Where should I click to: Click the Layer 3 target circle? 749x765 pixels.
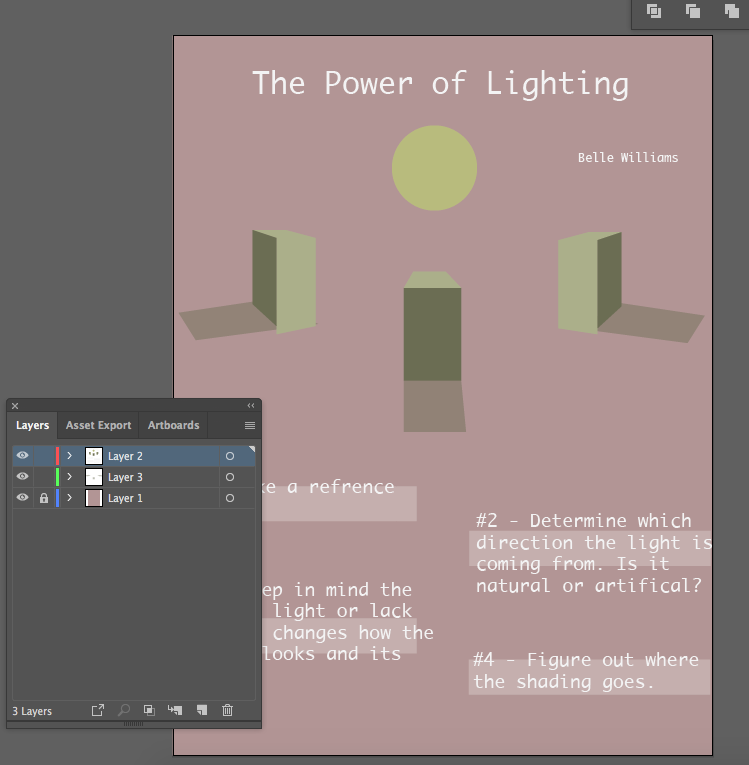pyautogui.click(x=230, y=477)
